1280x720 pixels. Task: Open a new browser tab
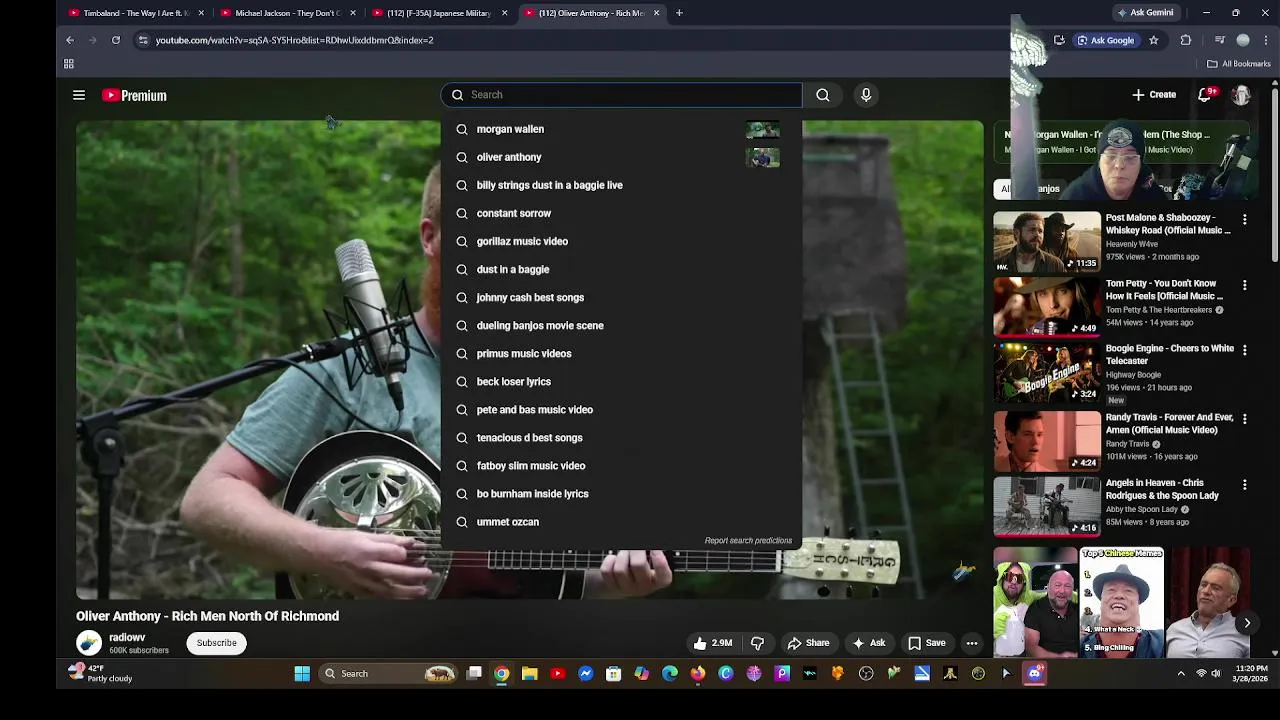[679, 13]
